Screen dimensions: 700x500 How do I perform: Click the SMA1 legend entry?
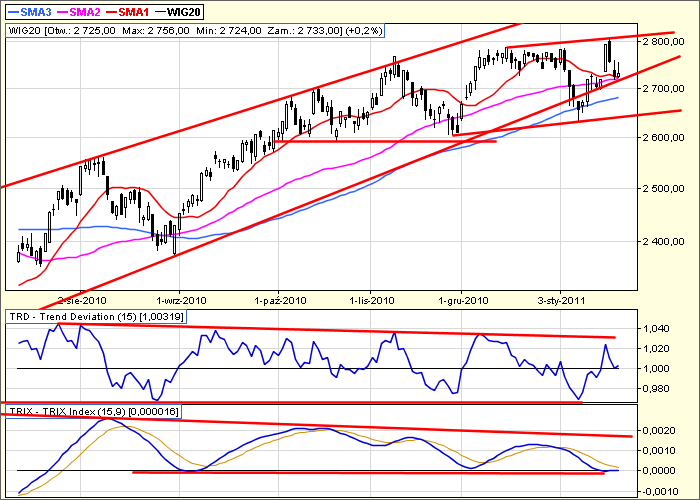pyautogui.click(x=128, y=12)
